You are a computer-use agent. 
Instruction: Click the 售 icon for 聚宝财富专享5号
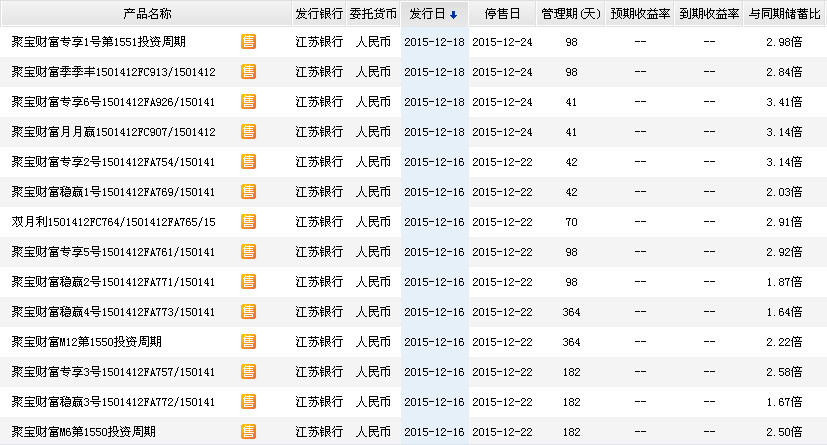point(248,252)
